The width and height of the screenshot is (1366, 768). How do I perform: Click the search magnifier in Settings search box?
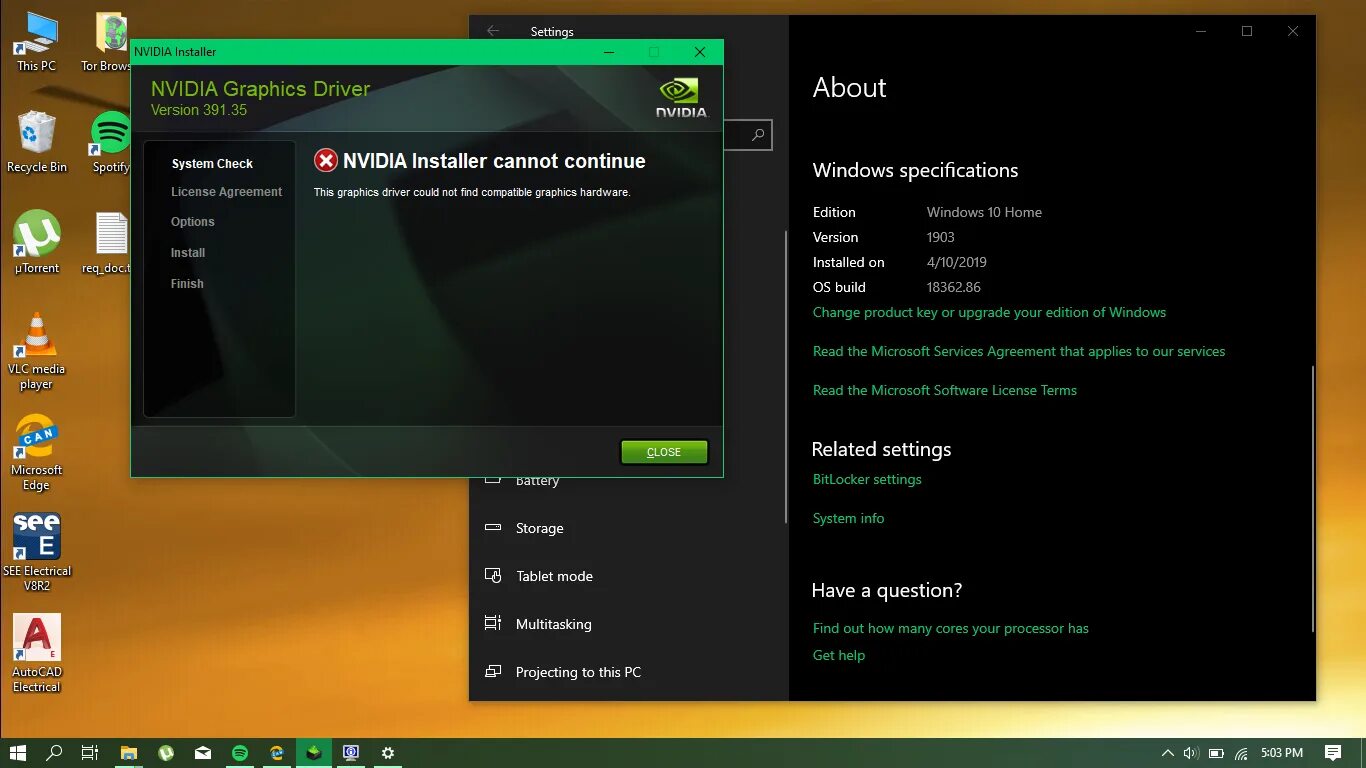coord(758,135)
